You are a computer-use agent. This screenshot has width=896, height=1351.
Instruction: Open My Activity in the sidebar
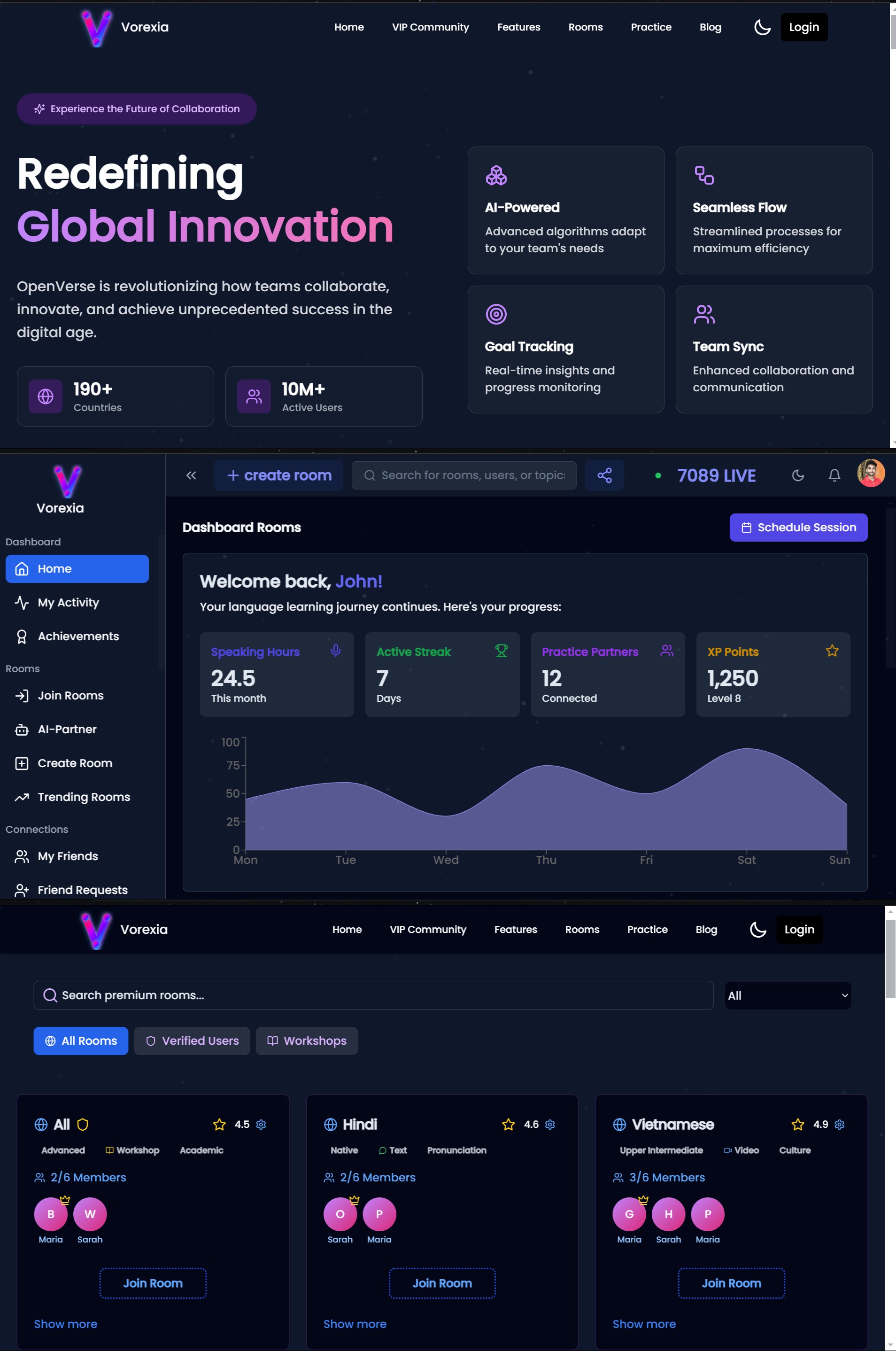(x=68, y=602)
